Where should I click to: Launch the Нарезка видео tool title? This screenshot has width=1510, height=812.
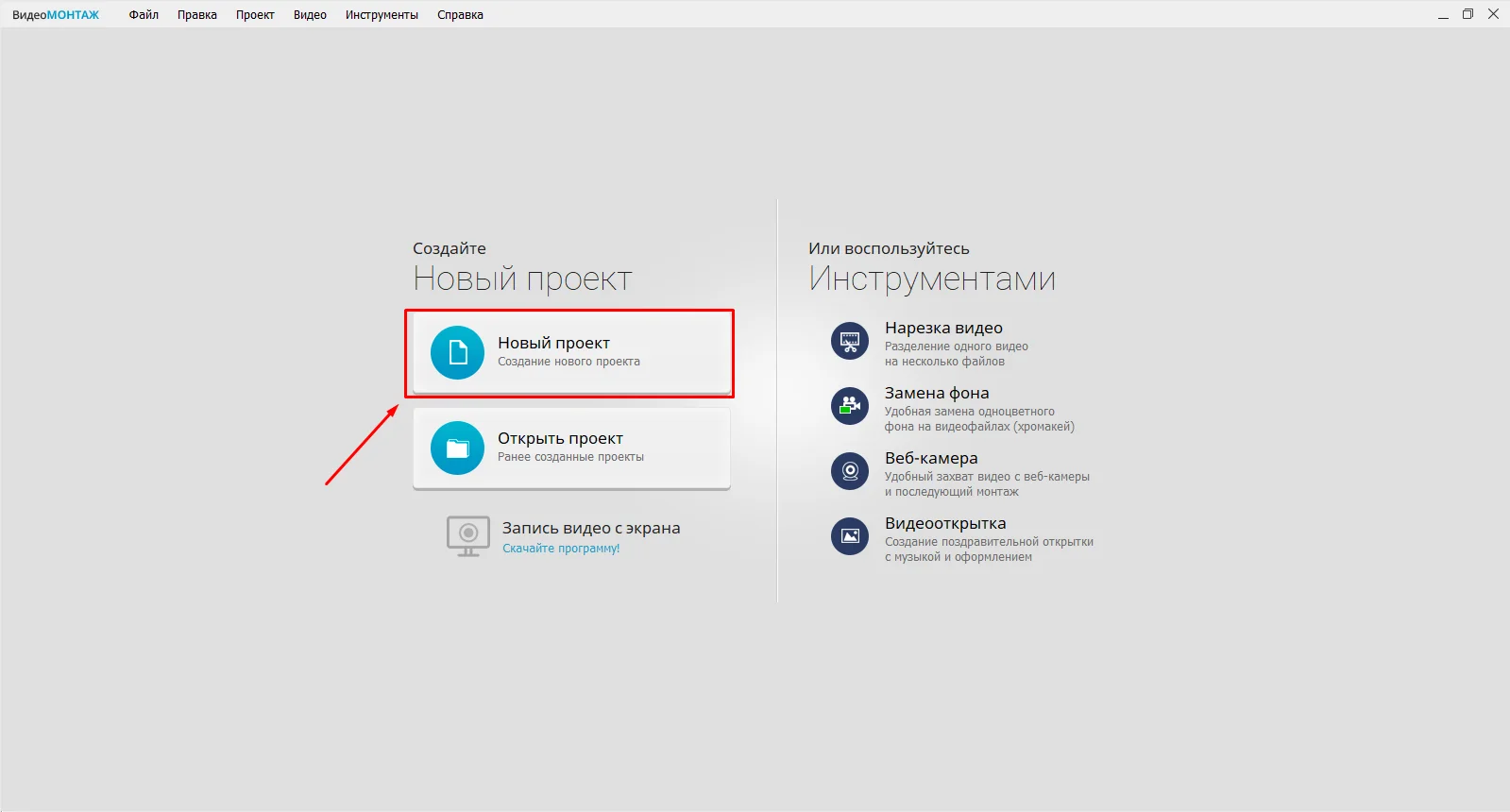943,328
